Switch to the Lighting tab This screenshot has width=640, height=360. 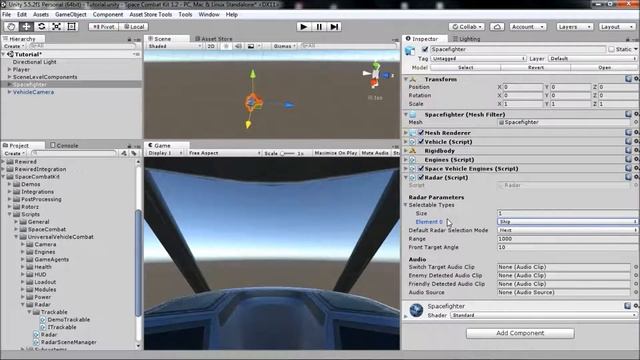click(x=466, y=39)
